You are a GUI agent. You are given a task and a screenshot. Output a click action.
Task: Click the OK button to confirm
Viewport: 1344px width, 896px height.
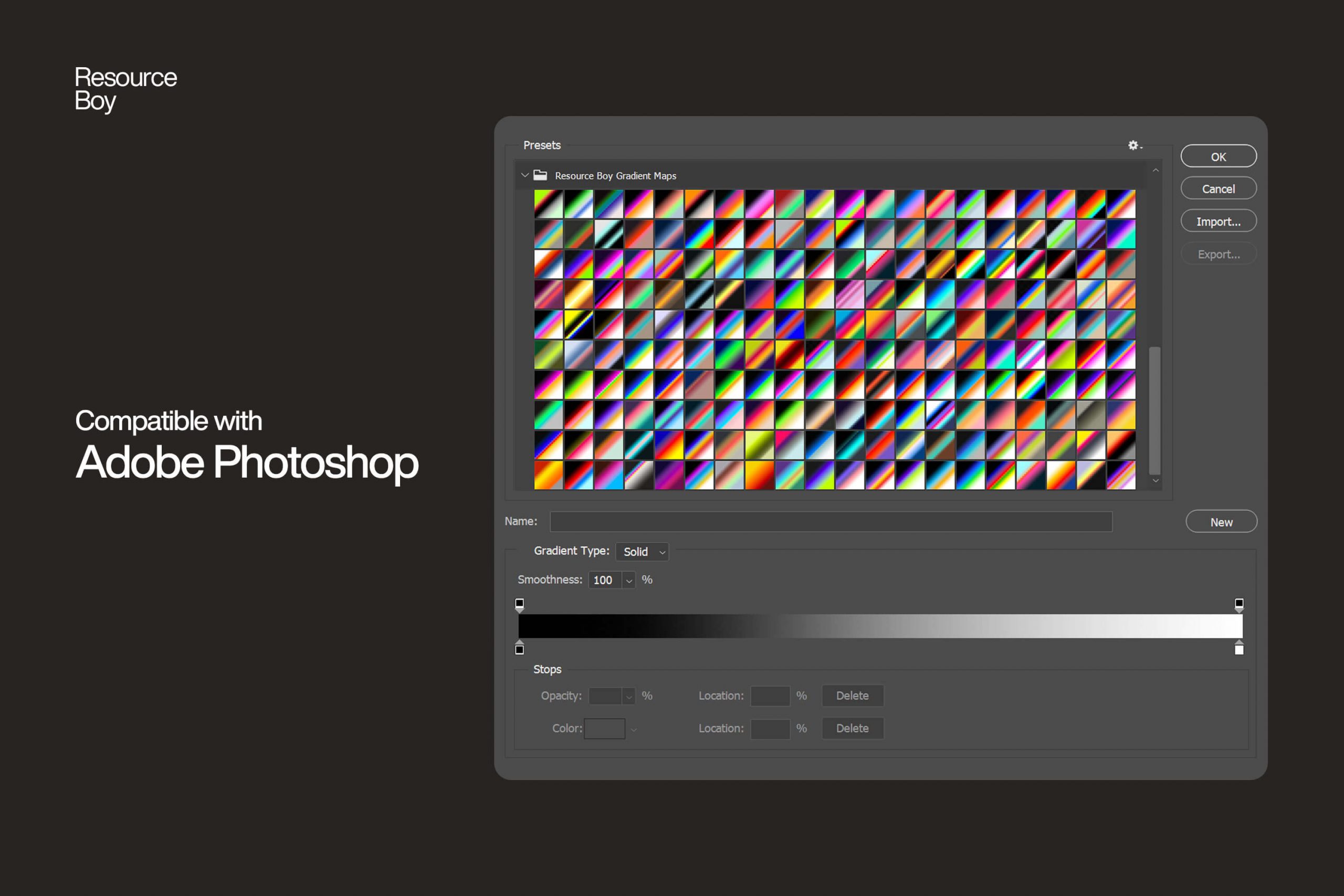(1218, 157)
